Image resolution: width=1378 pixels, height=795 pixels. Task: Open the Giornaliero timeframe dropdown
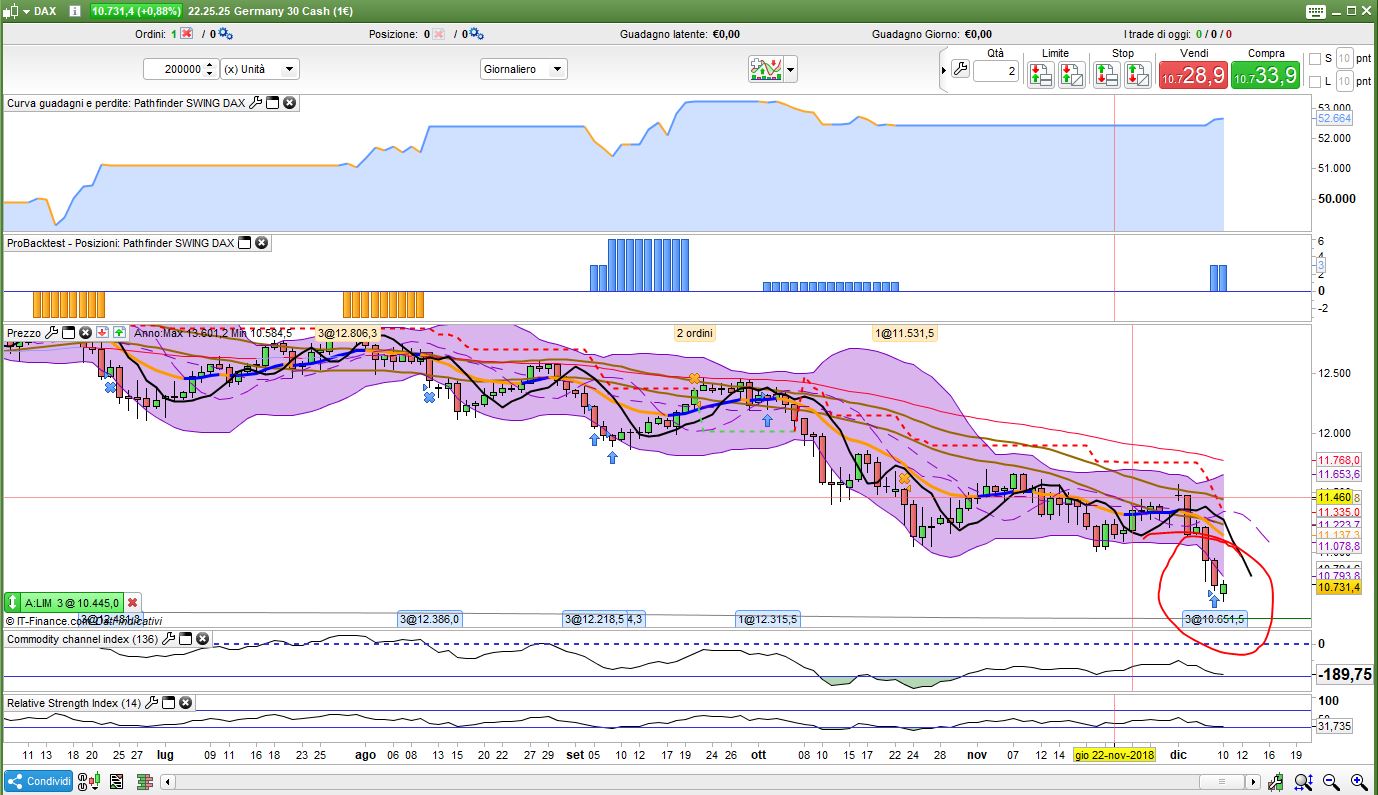tap(557, 69)
